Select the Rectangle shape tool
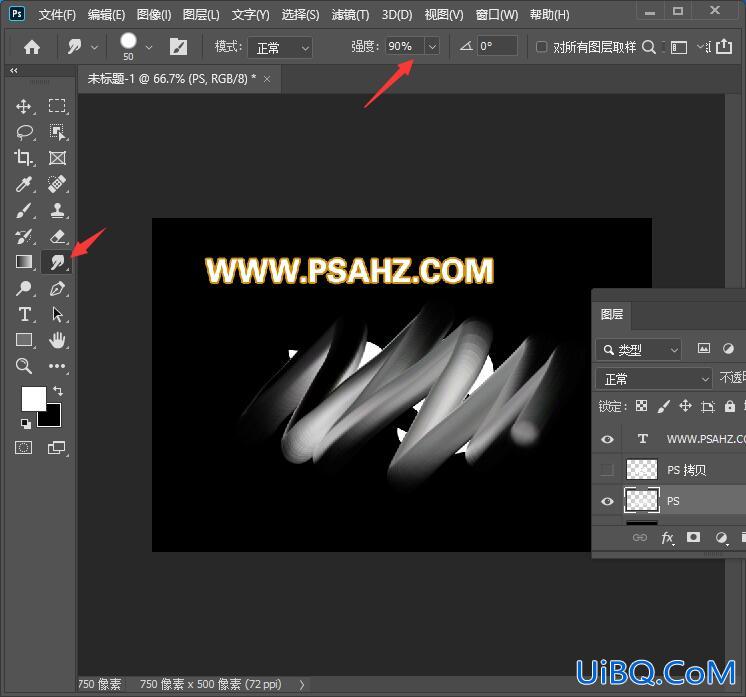The width and height of the screenshot is (746, 697). 24,340
